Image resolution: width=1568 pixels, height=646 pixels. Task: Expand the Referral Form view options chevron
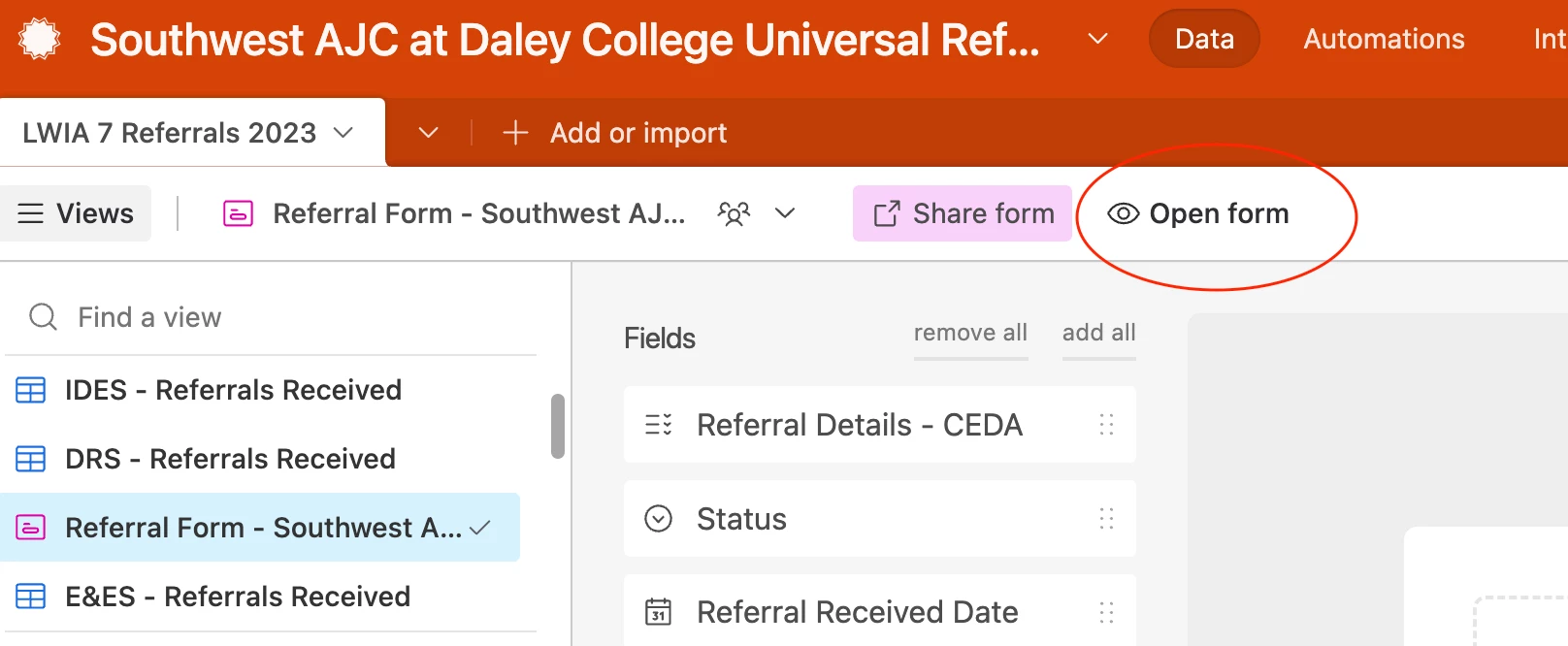[785, 213]
